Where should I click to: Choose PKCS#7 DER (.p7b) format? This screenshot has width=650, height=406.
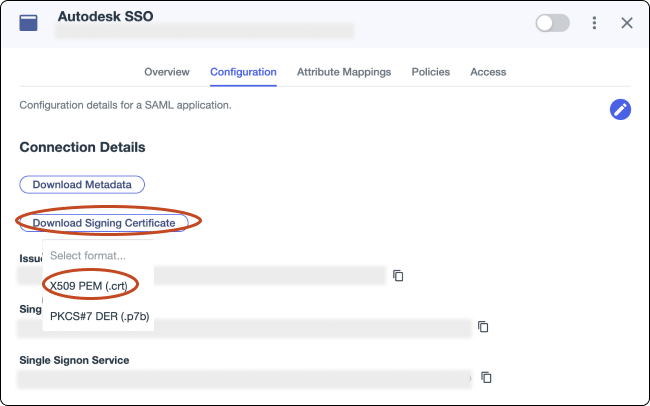99,316
